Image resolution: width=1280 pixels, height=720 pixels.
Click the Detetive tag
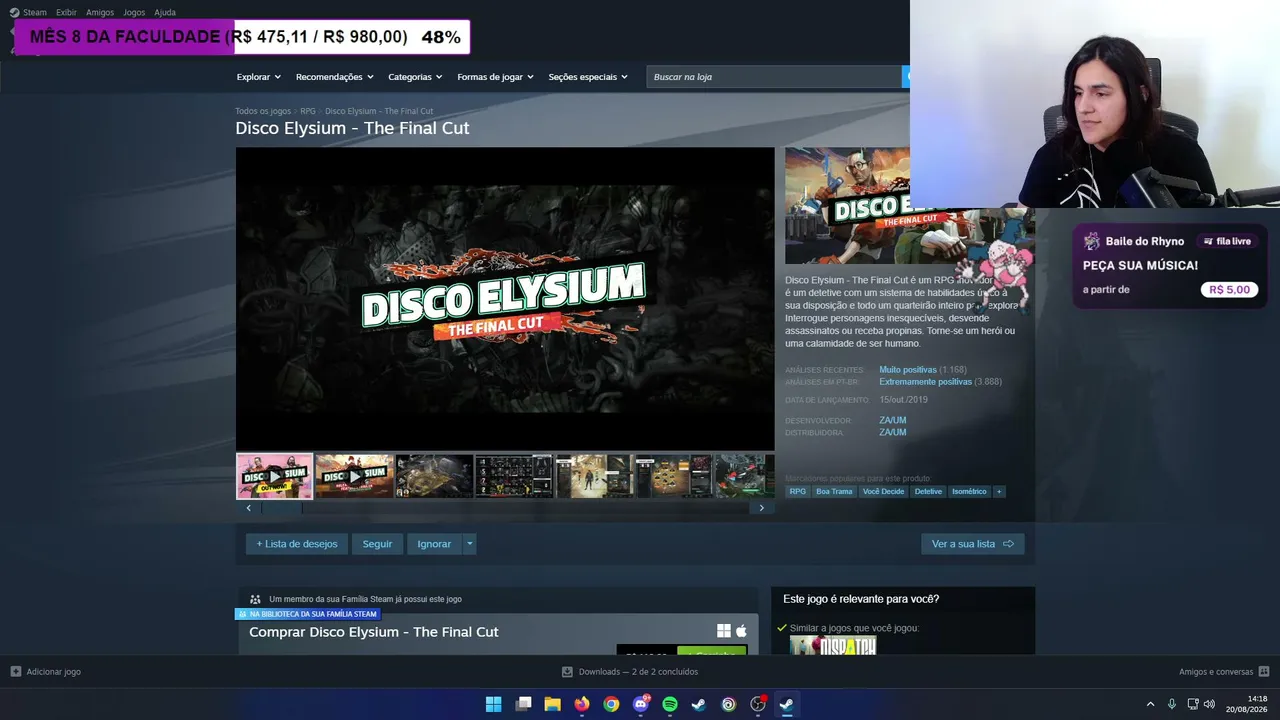tap(928, 492)
